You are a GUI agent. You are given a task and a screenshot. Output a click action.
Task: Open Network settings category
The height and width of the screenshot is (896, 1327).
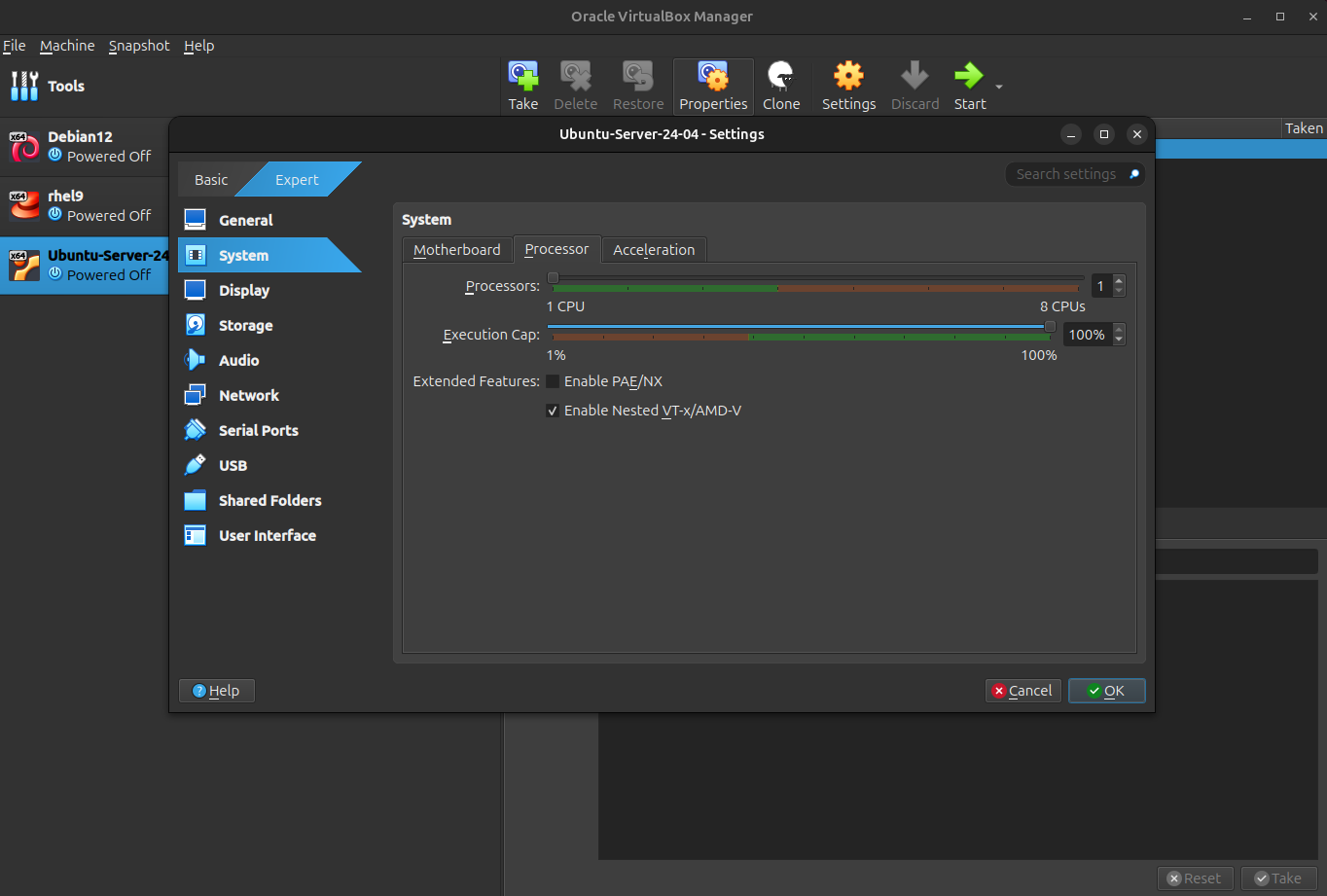tap(269, 395)
